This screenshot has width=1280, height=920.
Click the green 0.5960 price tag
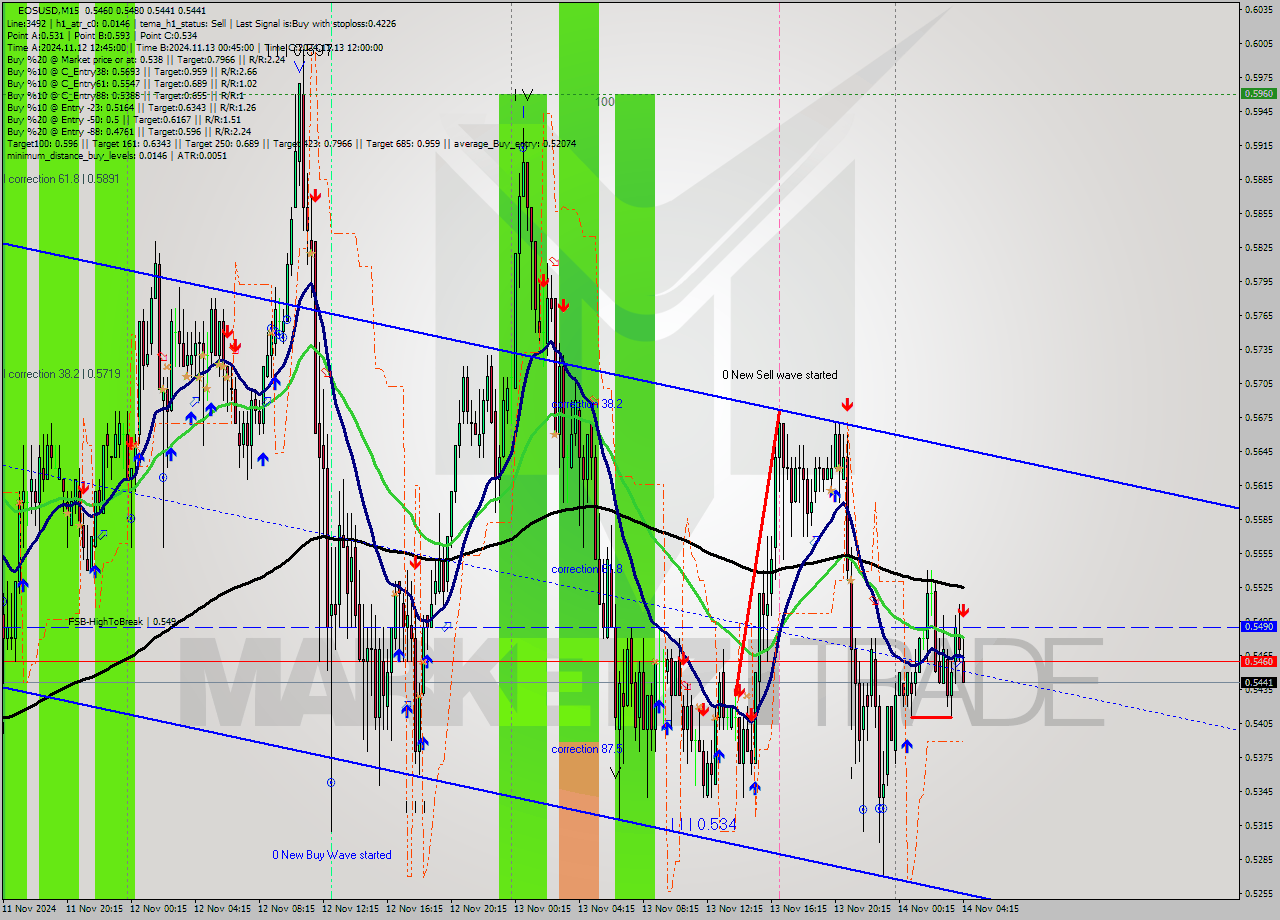click(x=1258, y=93)
